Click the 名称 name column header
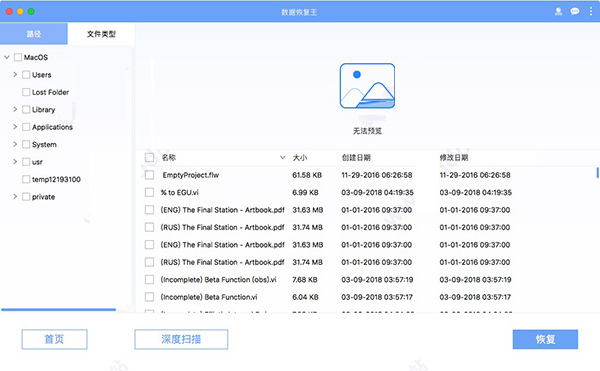 tap(168, 158)
